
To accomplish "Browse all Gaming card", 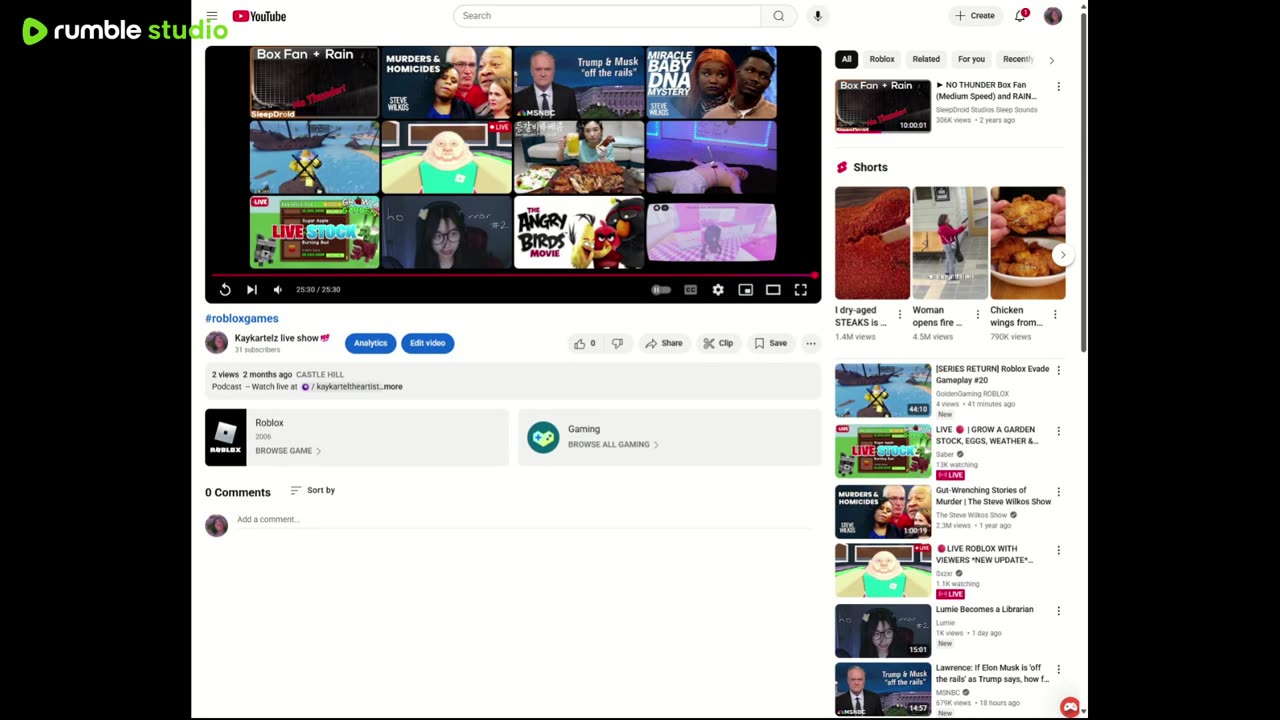I will tap(669, 437).
